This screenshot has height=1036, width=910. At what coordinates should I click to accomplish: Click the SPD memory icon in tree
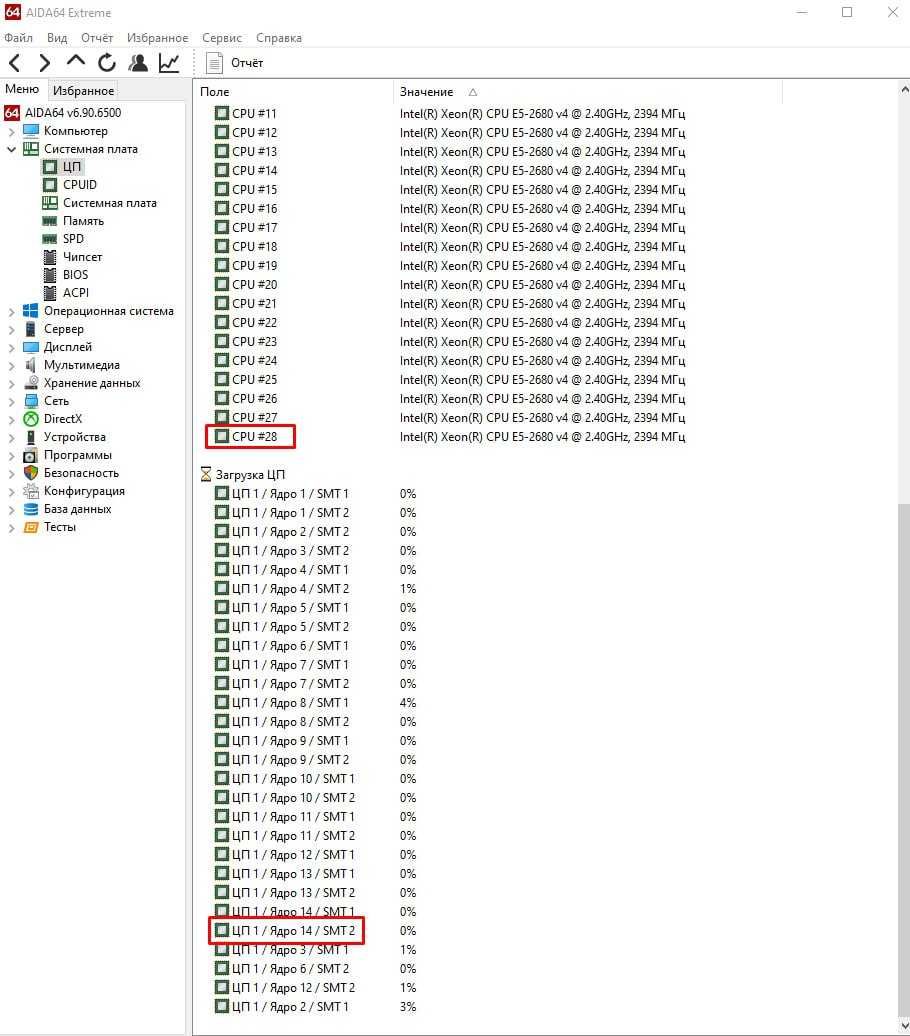click(x=50, y=239)
